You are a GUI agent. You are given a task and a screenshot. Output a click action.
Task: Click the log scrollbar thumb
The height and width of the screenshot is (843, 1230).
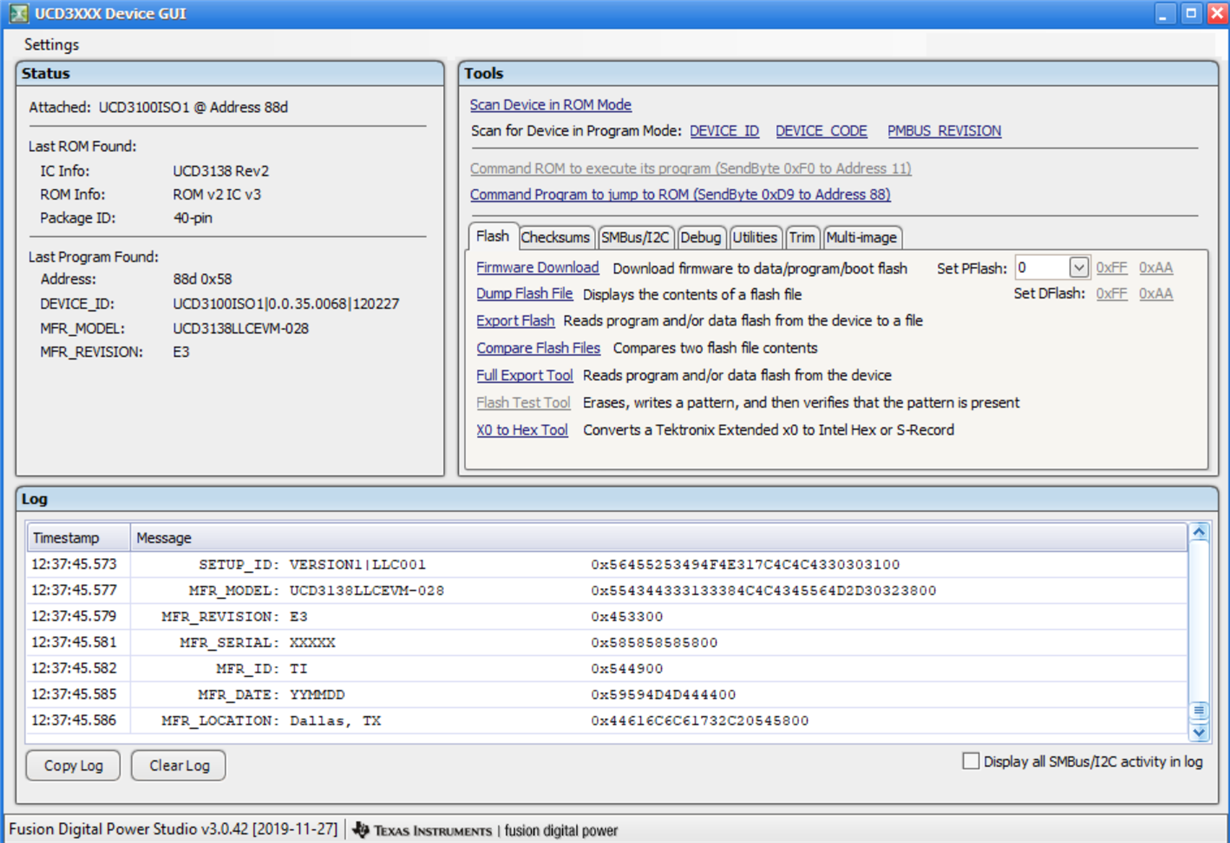(x=1199, y=711)
